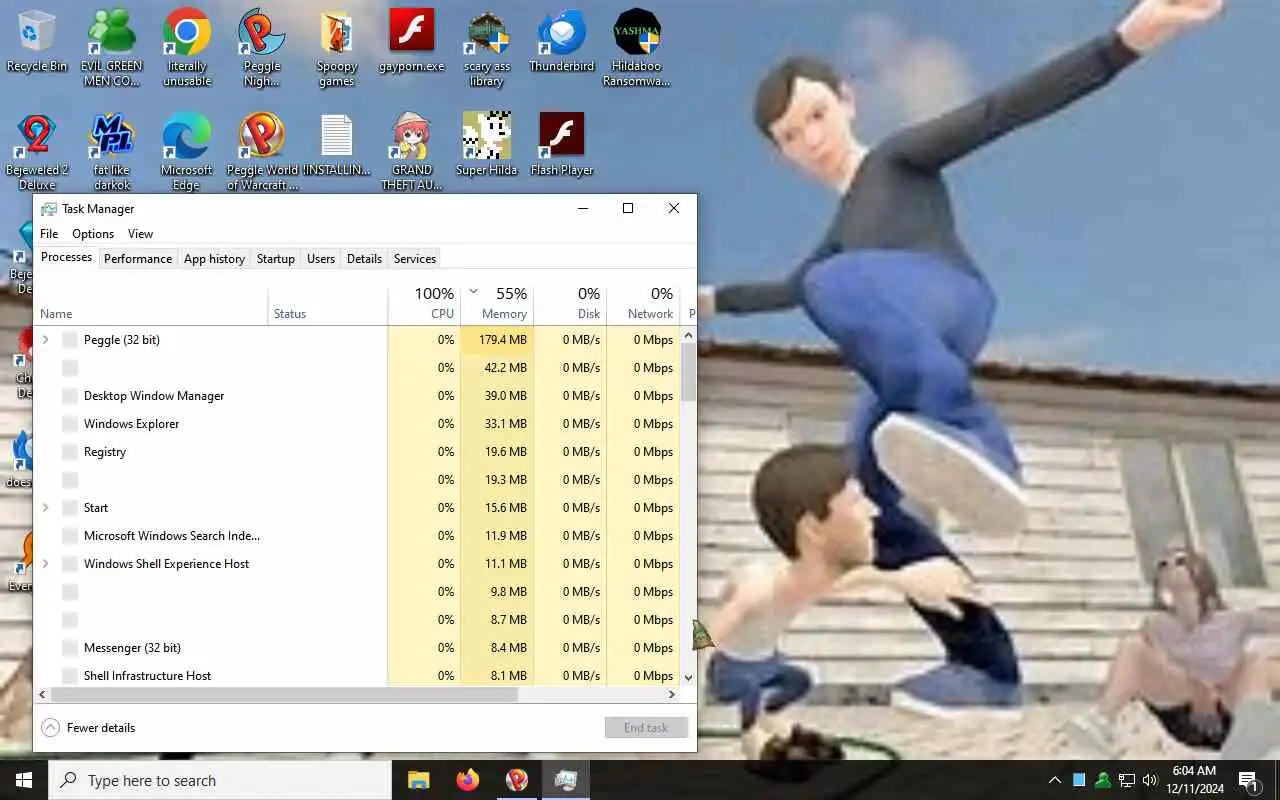Viewport: 1280px width, 800px height.
Task: Open the Peggle World of Warcraft shortcut
Action: (262, 151)
